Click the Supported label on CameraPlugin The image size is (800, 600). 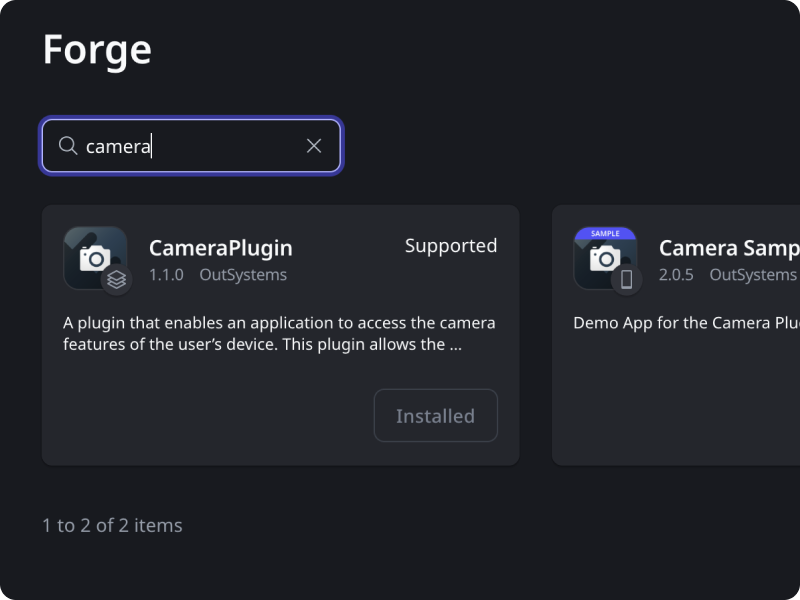tap(450, 246)
